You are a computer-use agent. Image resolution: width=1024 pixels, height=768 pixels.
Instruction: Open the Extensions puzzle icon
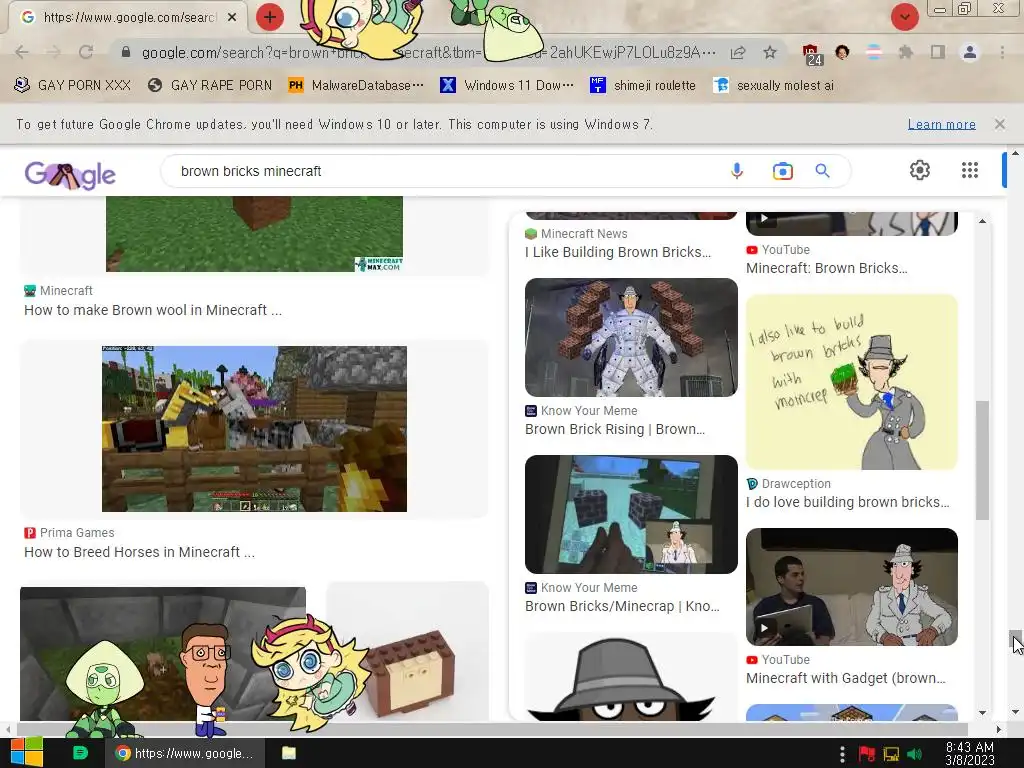906,52
